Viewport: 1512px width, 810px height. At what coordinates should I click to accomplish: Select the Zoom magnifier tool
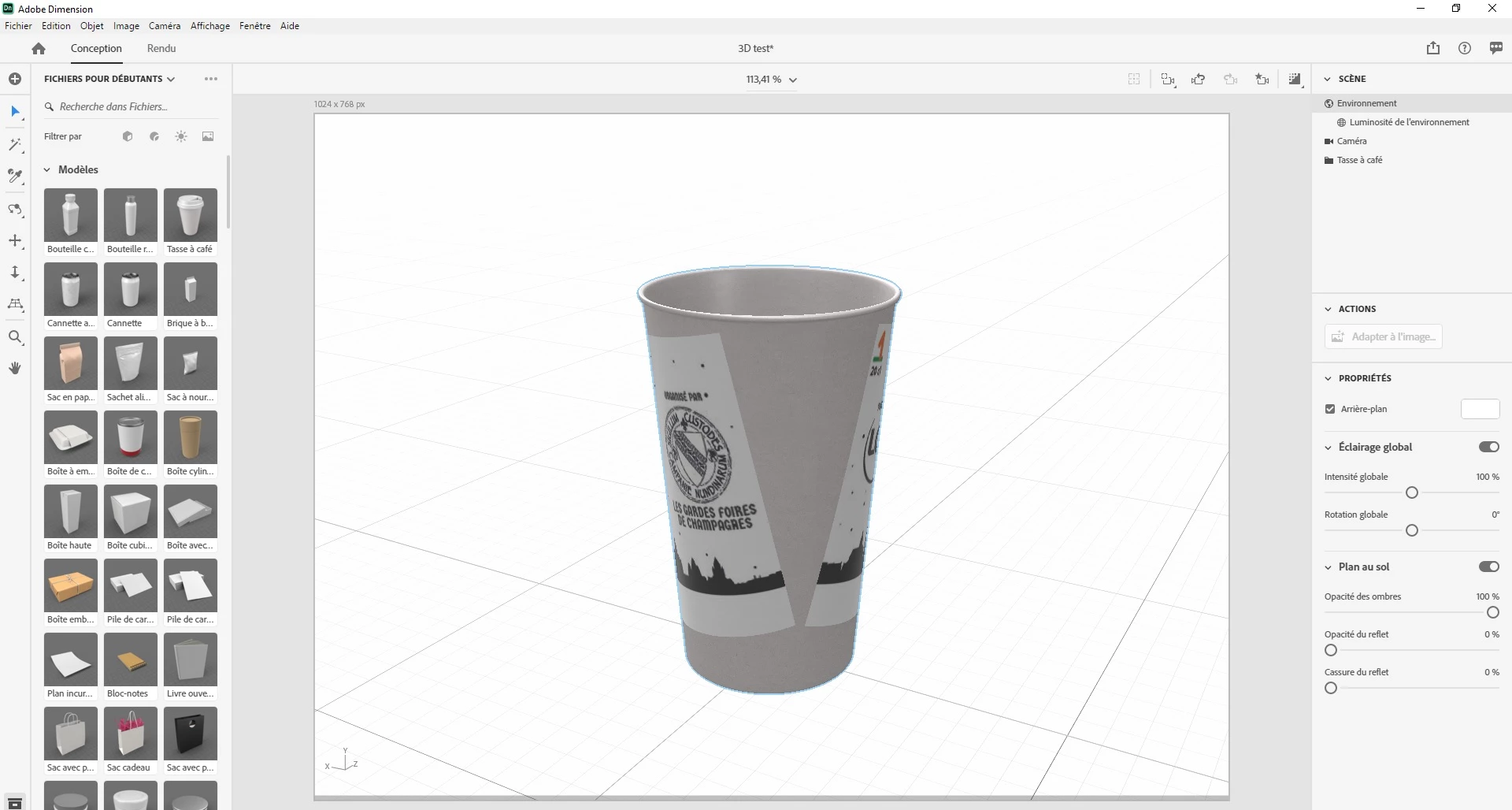(x=15, y=337)
